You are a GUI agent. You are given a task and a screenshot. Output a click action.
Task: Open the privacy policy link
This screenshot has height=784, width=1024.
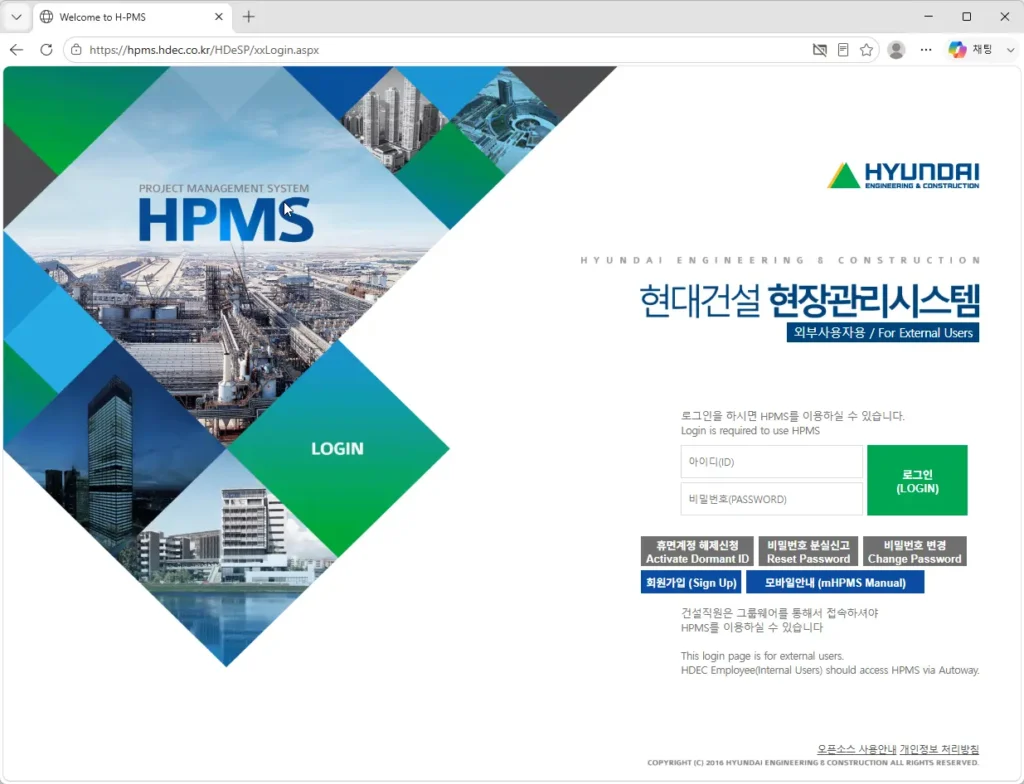tap(939, 749)
